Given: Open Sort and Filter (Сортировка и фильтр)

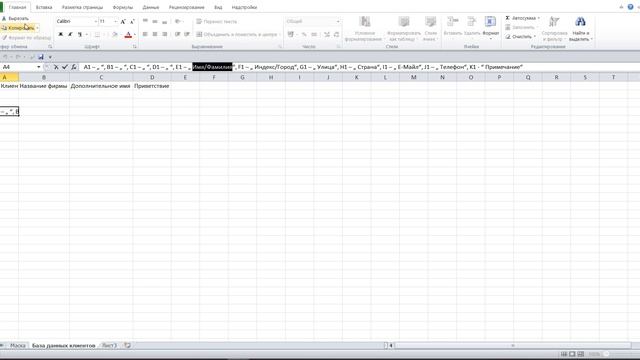Looking at the screenshot, I should click(x=554, y=29).
